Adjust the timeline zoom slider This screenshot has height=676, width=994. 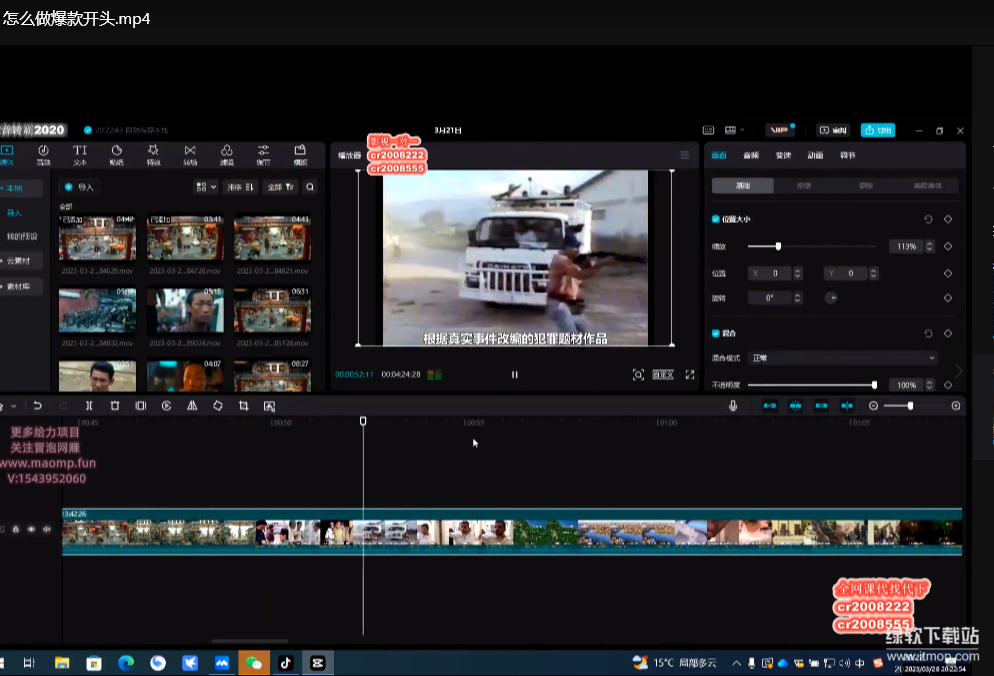[x=910, y=406]
